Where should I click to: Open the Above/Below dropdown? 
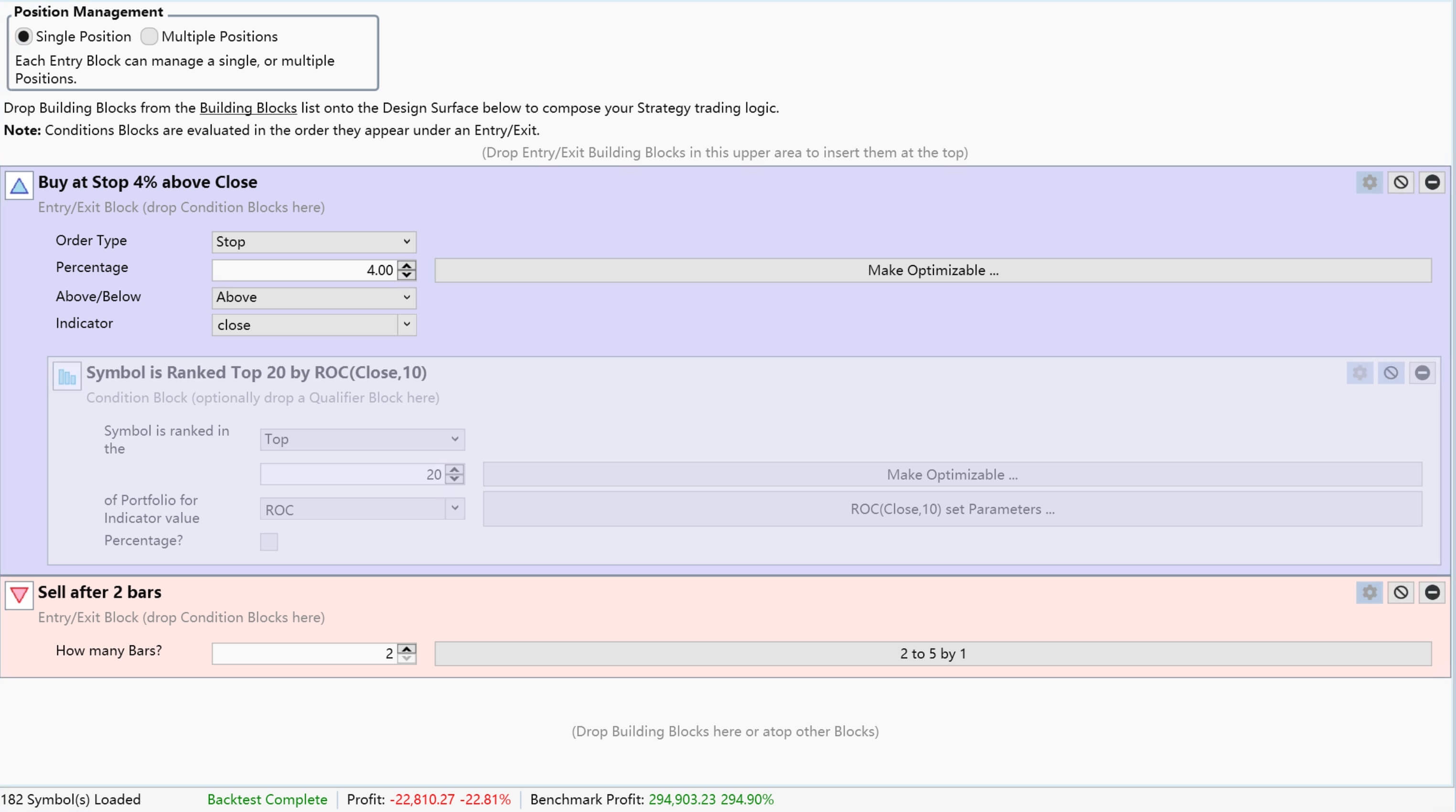coord(314,297)
